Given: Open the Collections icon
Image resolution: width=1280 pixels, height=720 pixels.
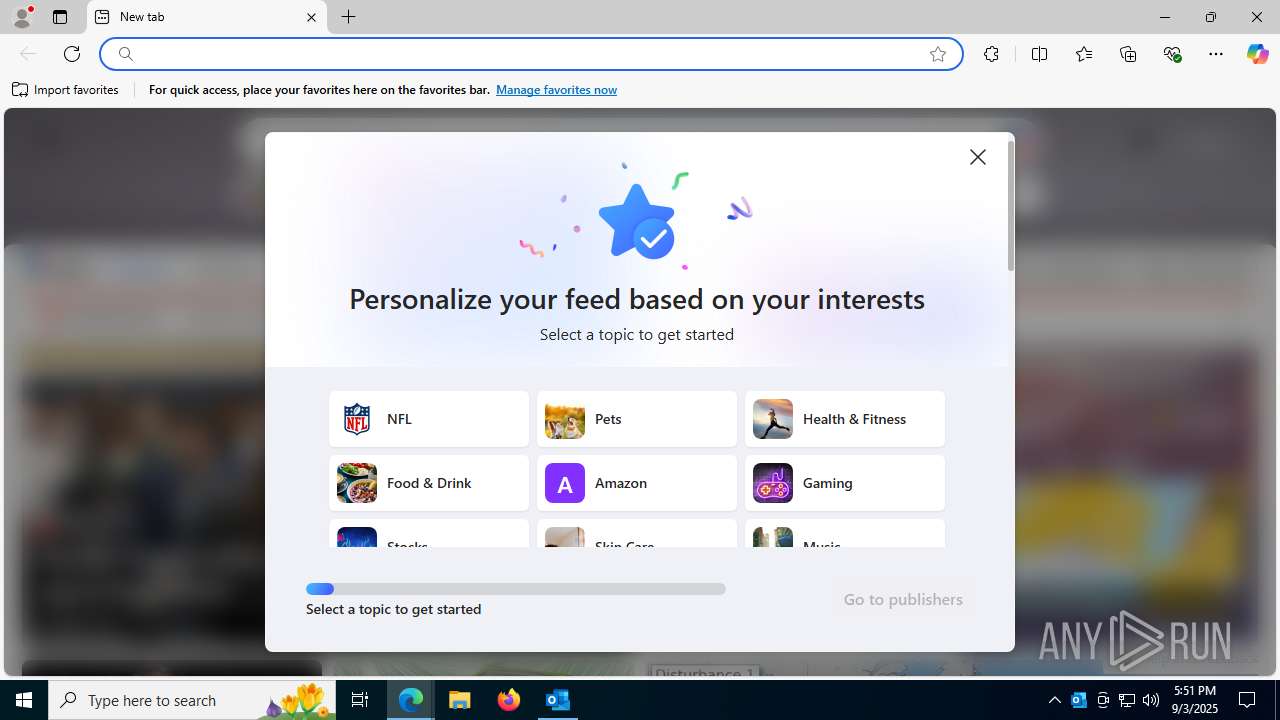Looking at the screenshot, I should [1128, 54].
